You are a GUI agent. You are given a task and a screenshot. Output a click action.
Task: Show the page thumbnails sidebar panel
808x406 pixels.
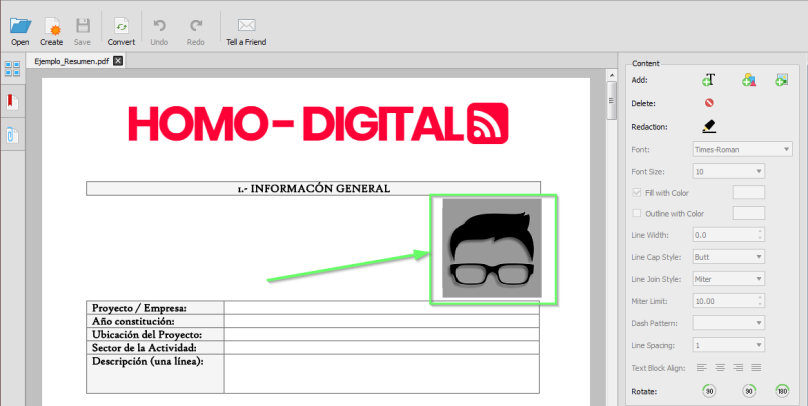click(12, 69)
